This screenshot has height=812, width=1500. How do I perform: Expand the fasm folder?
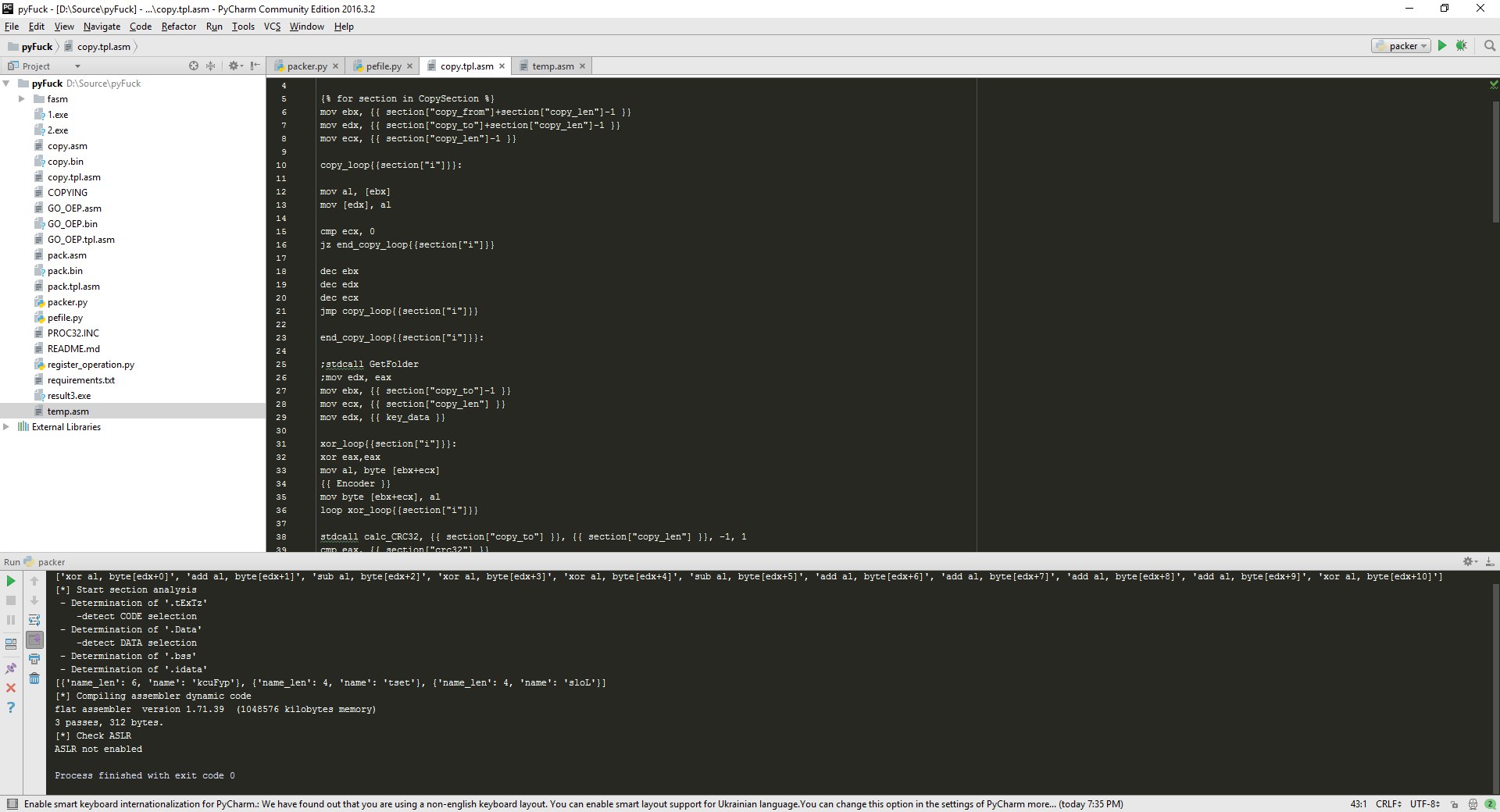[x=22, y=99]
